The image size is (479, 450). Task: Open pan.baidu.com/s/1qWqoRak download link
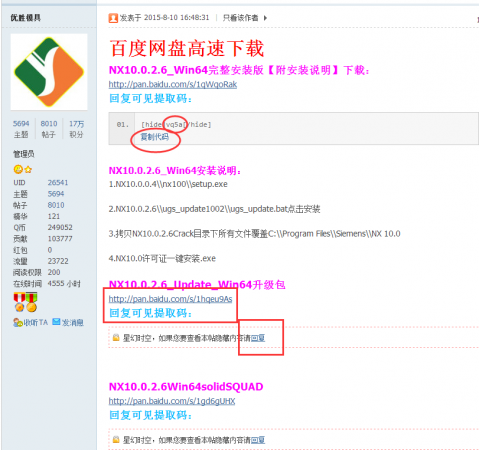[173, 84]
